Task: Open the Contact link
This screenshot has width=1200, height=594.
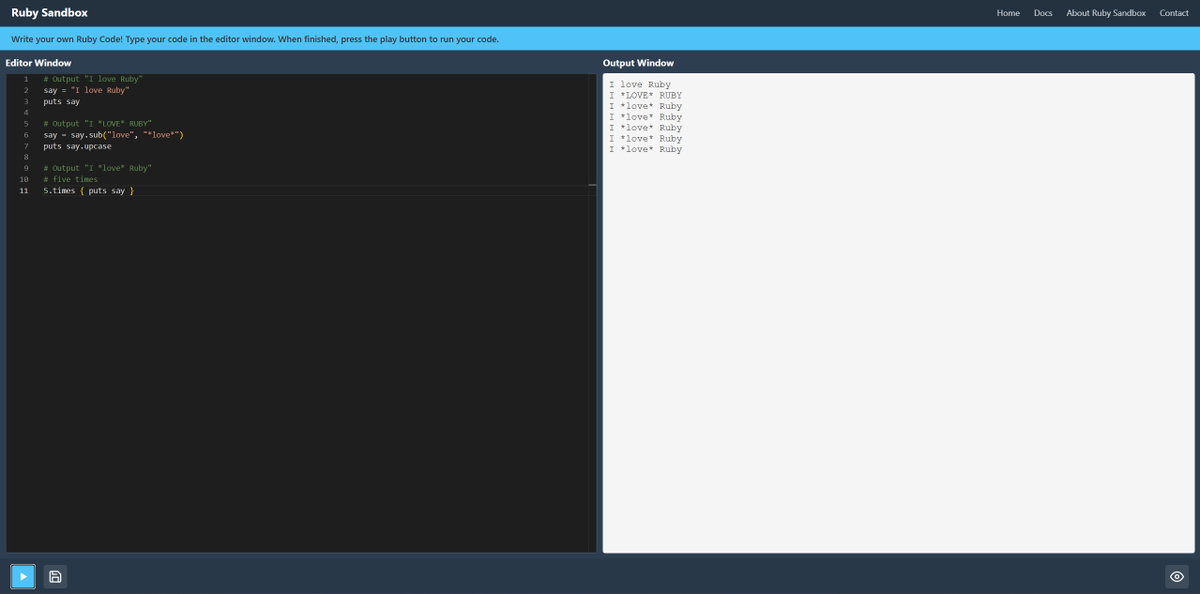Action: point(1174,13)
